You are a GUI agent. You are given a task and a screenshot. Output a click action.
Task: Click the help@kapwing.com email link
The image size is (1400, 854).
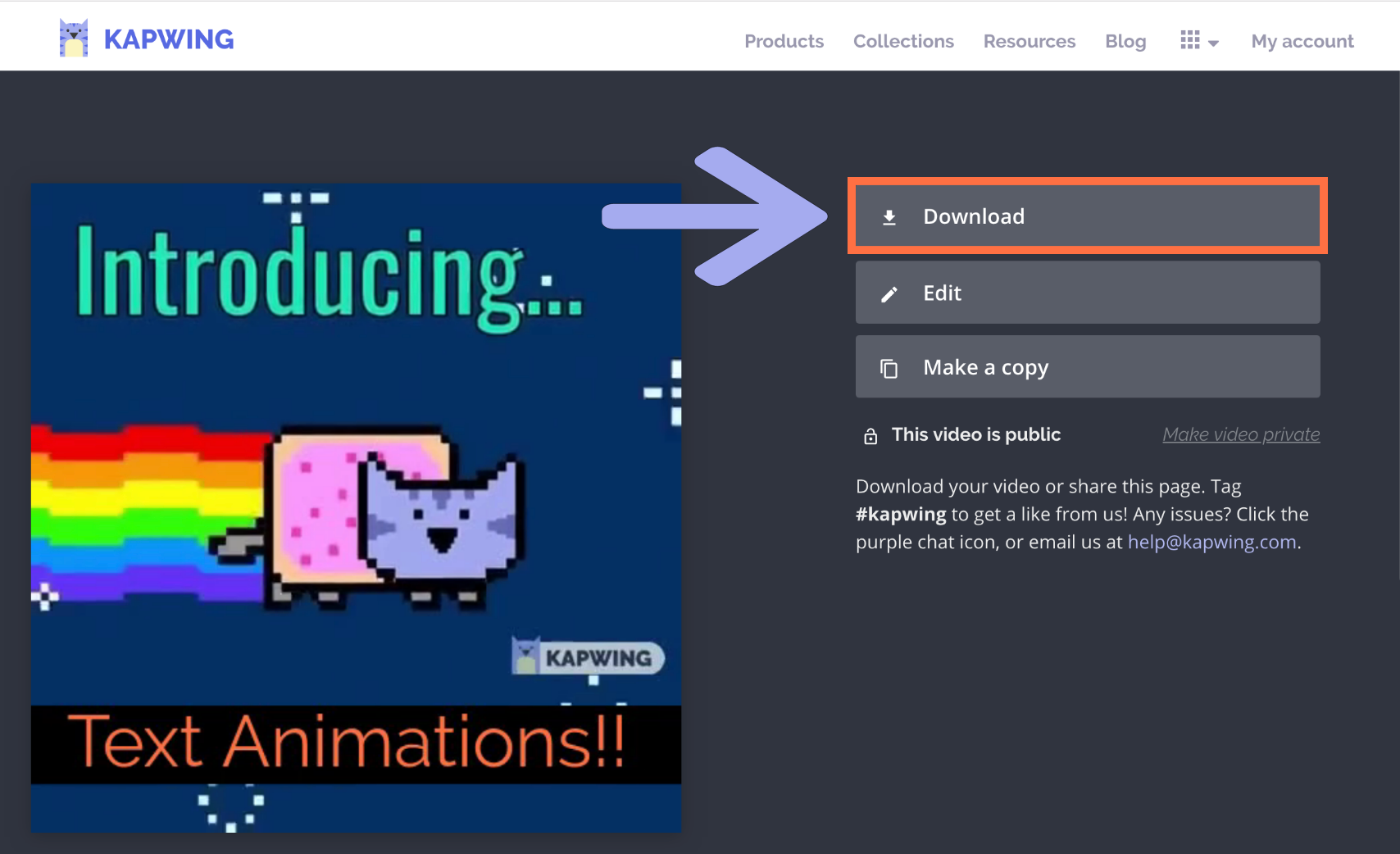point(1211,542)
